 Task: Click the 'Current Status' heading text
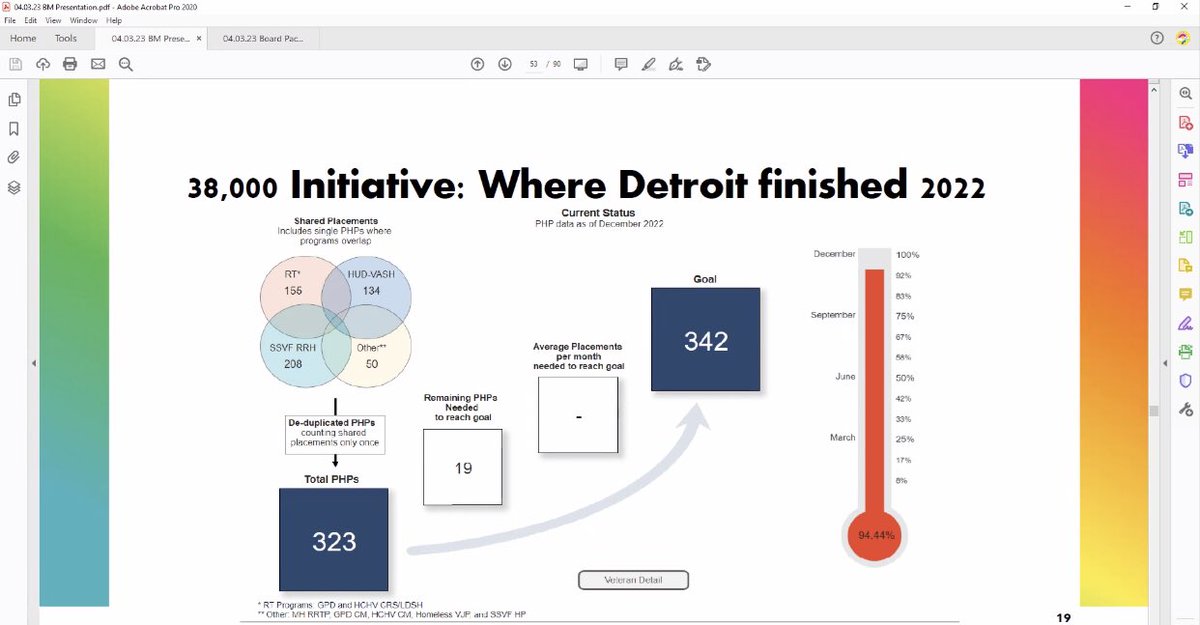pyautogui.click(x=598, y=213)
